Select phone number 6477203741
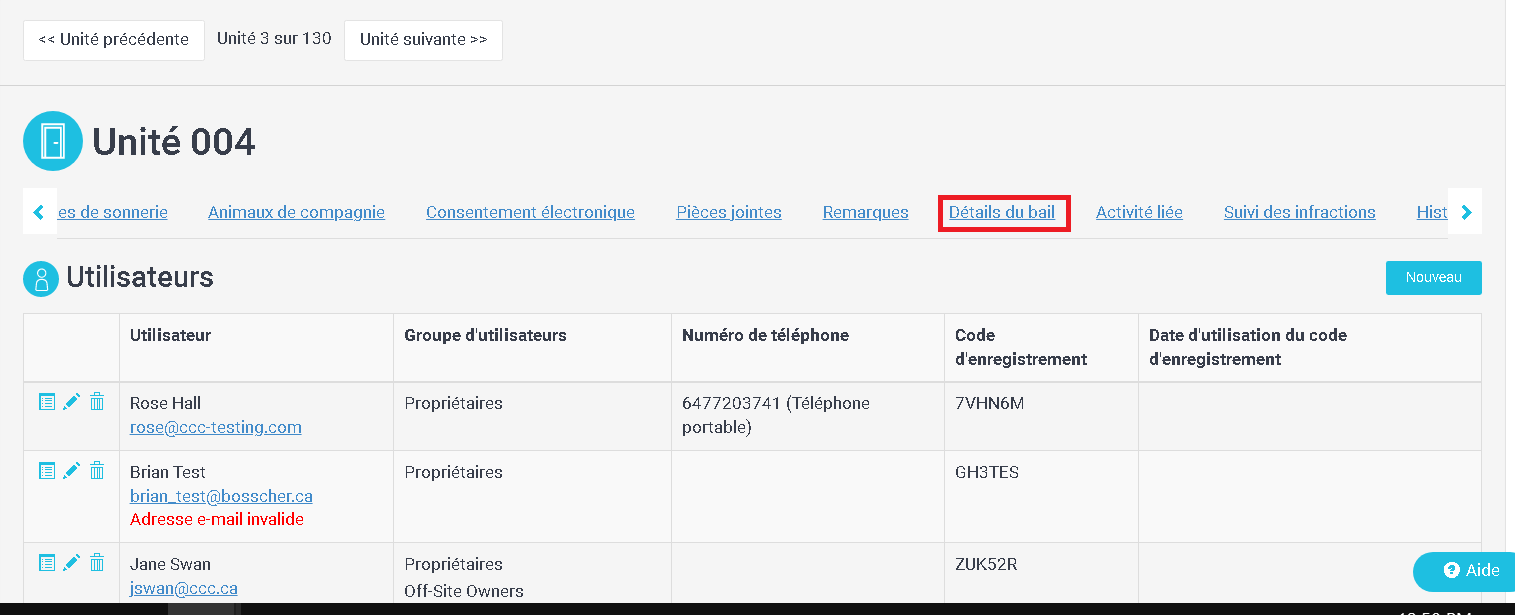 [732, 403]
